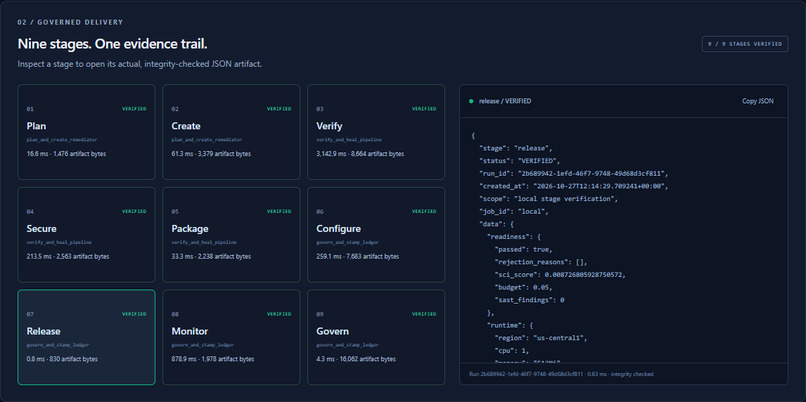Open the Package stage card

tap(231, 235)
